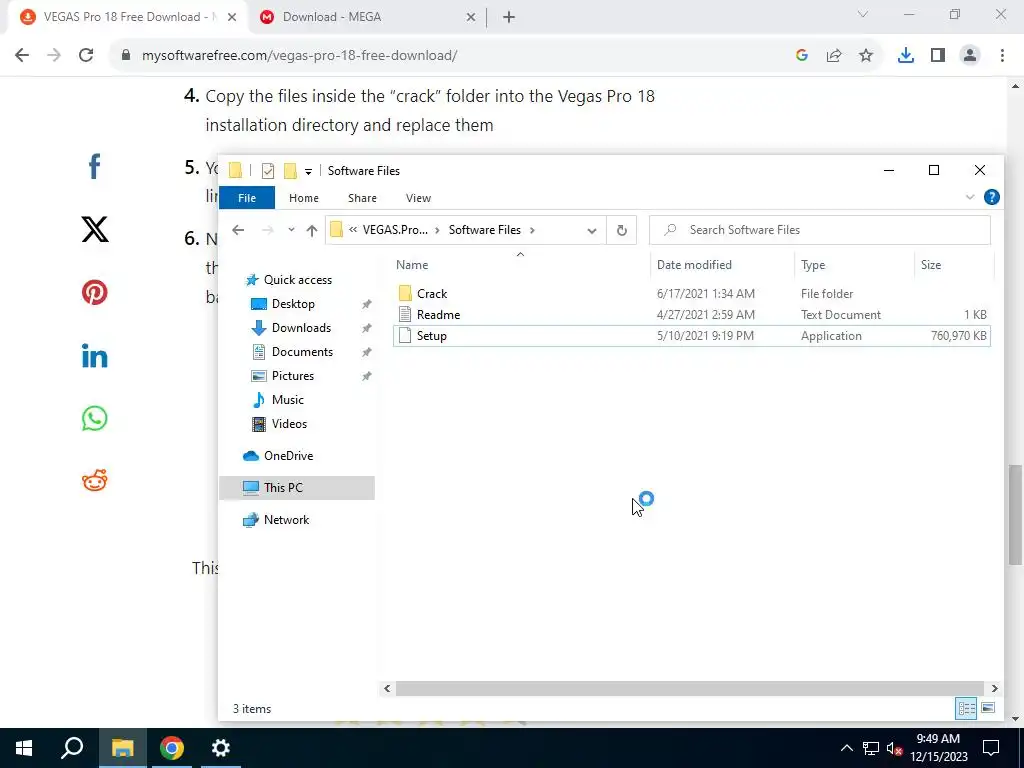Click Facebook share icon on webpage

[x=94, y=167]
